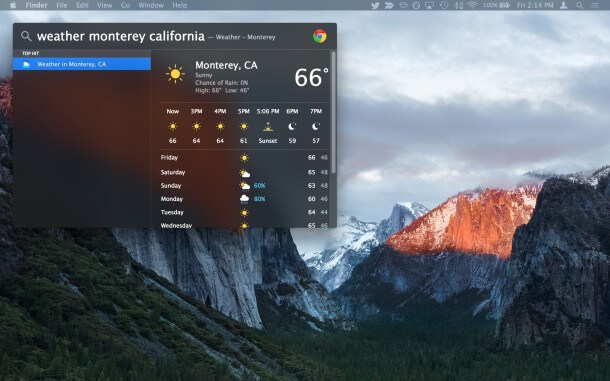Click the Twitter icon in menu bar
Viewport: 610px width, 381px height.
375,5
